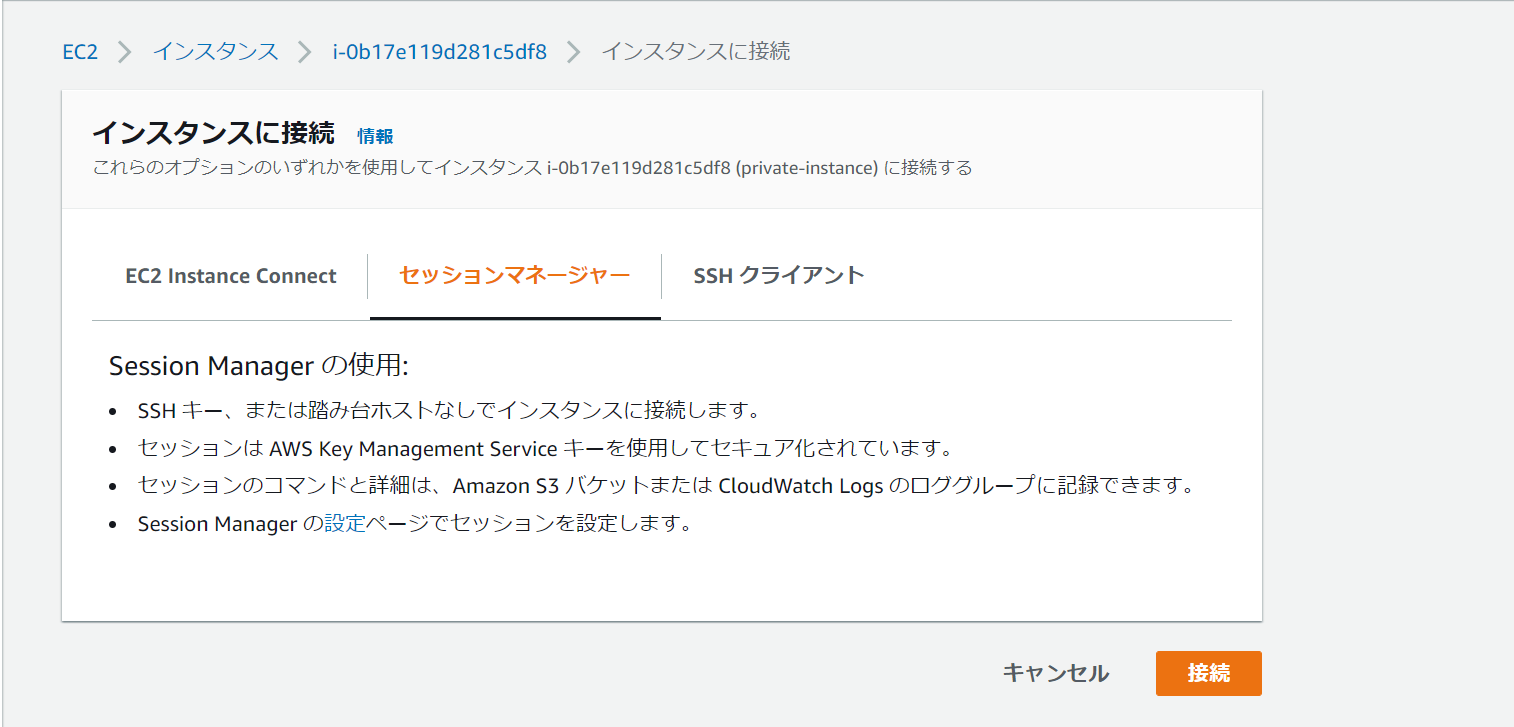Click the インスタンスに接続 page heading

[212, 132]
